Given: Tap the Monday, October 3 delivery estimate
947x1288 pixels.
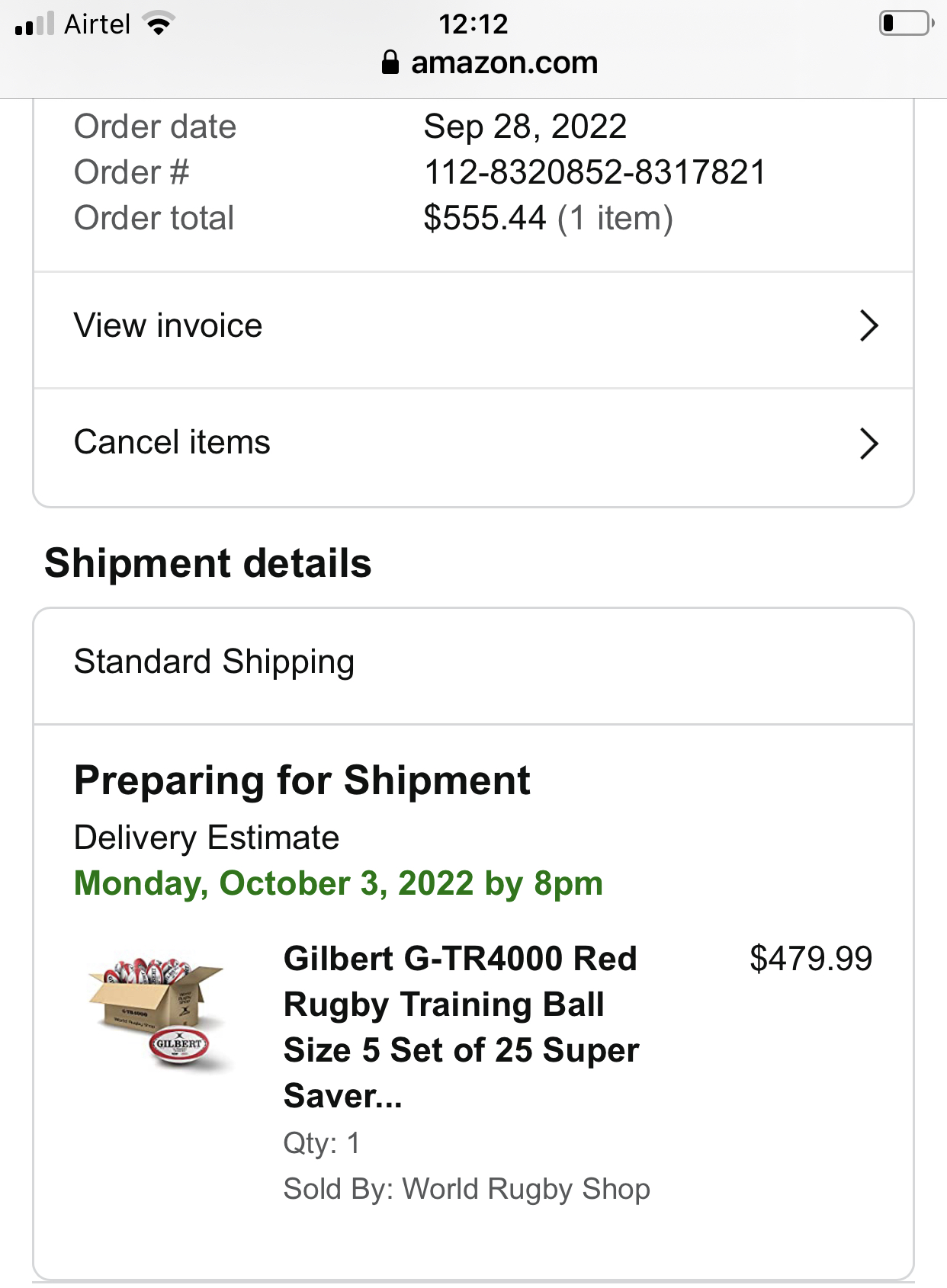Looking at the screenshot, I should (339, 883).
